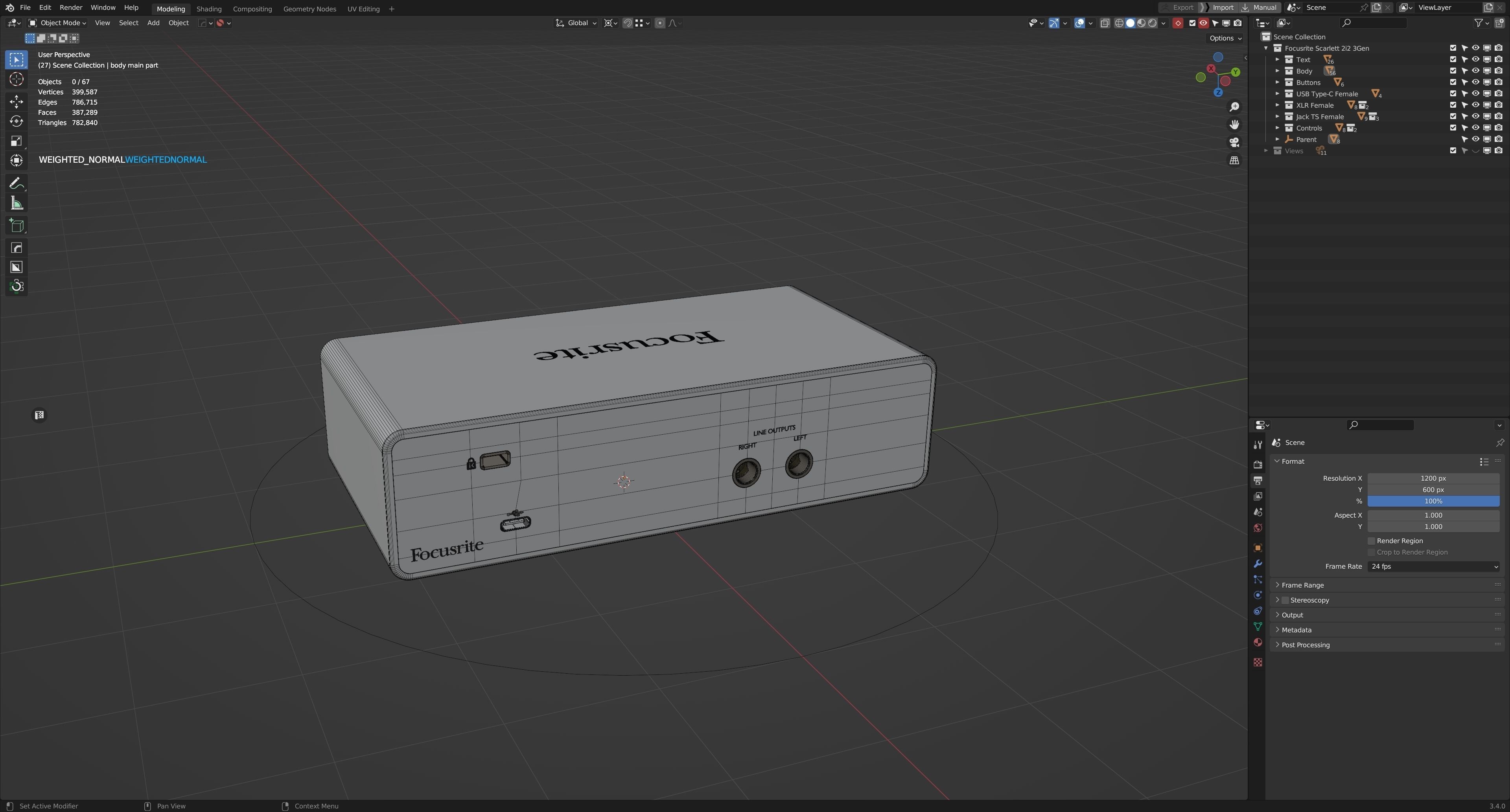Toggle proportional editing in header
The width and height of the screenshot is (1510, 812).
tap(660, 23)
